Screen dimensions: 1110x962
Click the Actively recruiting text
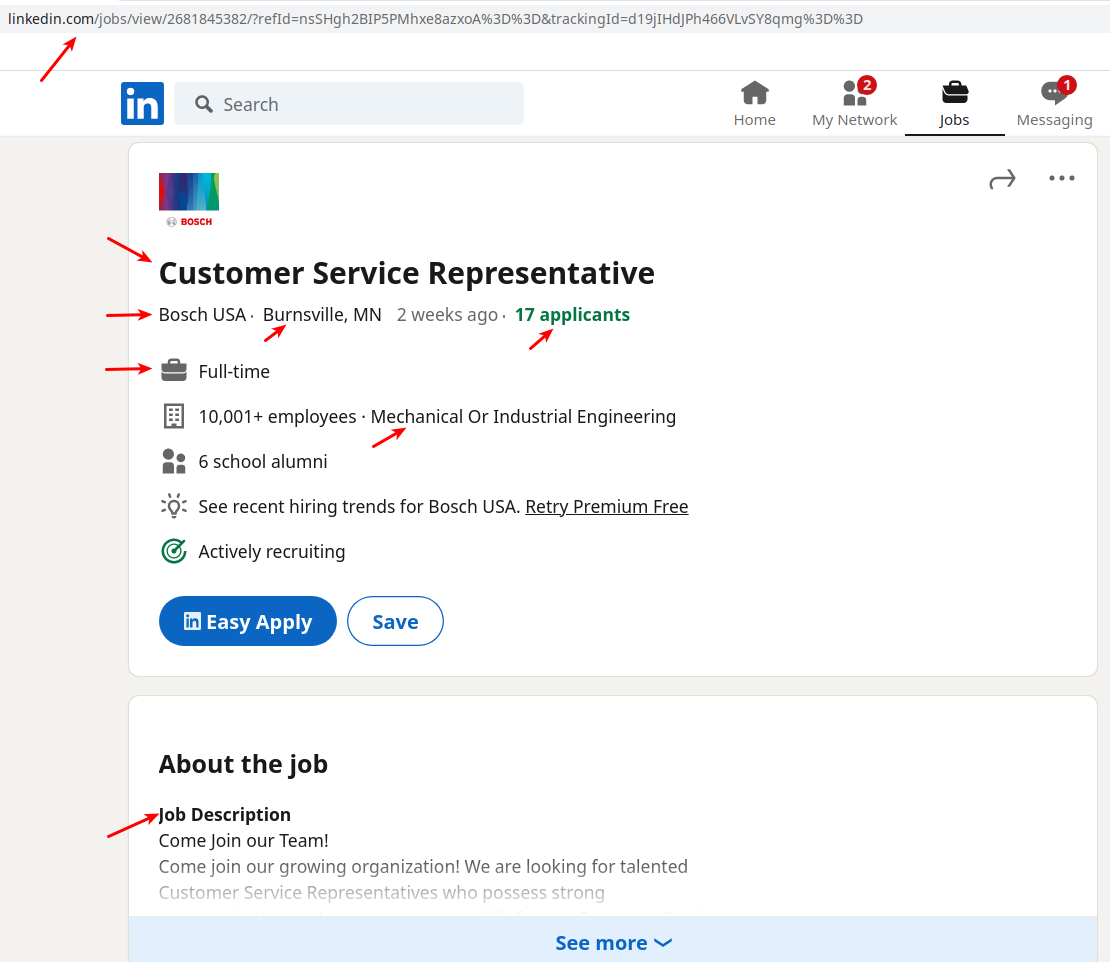[272, 551]
